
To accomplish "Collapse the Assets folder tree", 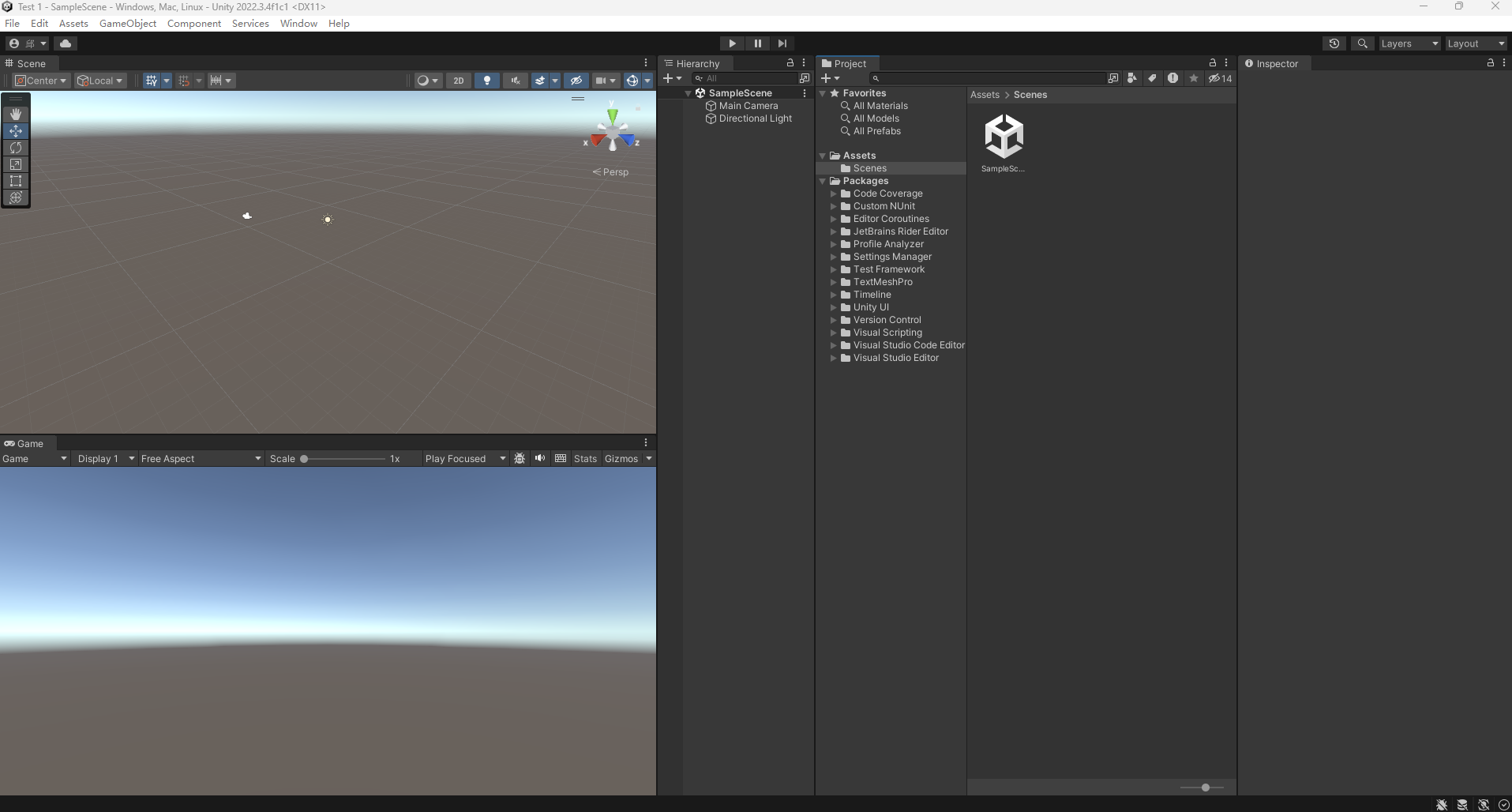I will pos(823,156).
